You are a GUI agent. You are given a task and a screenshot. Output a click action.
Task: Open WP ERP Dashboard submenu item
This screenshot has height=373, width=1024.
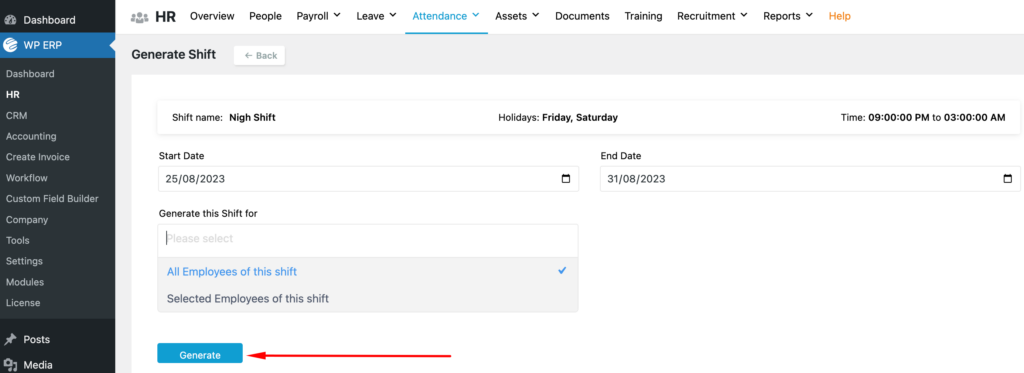coord(30,74)
